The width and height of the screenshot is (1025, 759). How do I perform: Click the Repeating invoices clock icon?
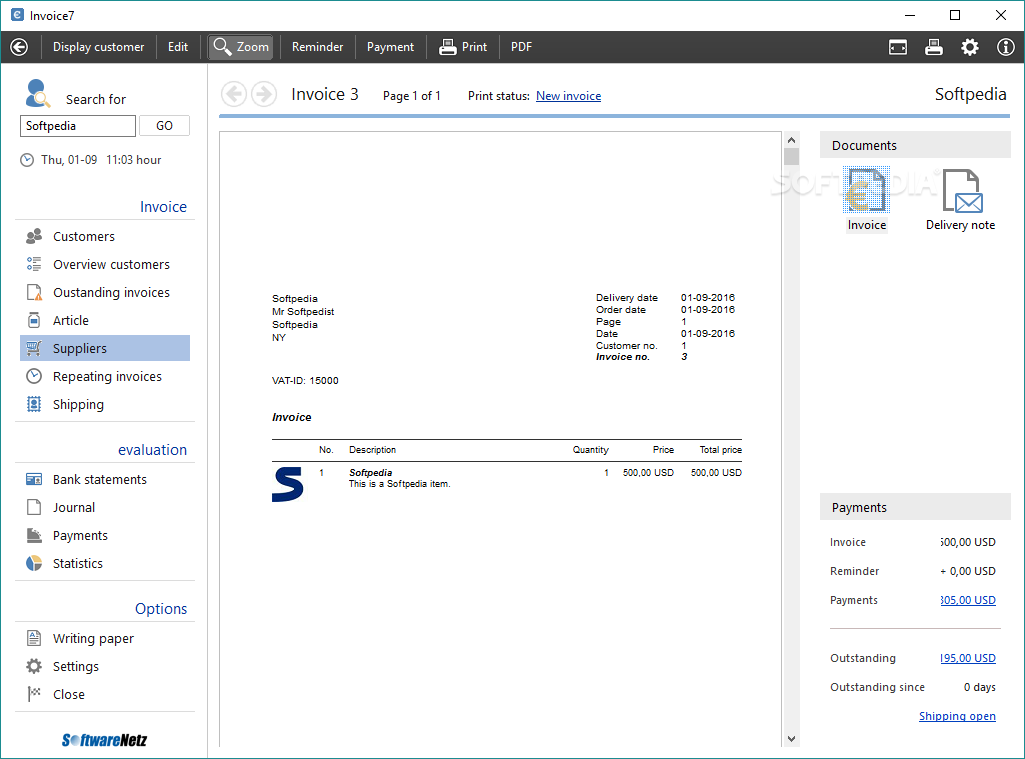click(34, 377)
